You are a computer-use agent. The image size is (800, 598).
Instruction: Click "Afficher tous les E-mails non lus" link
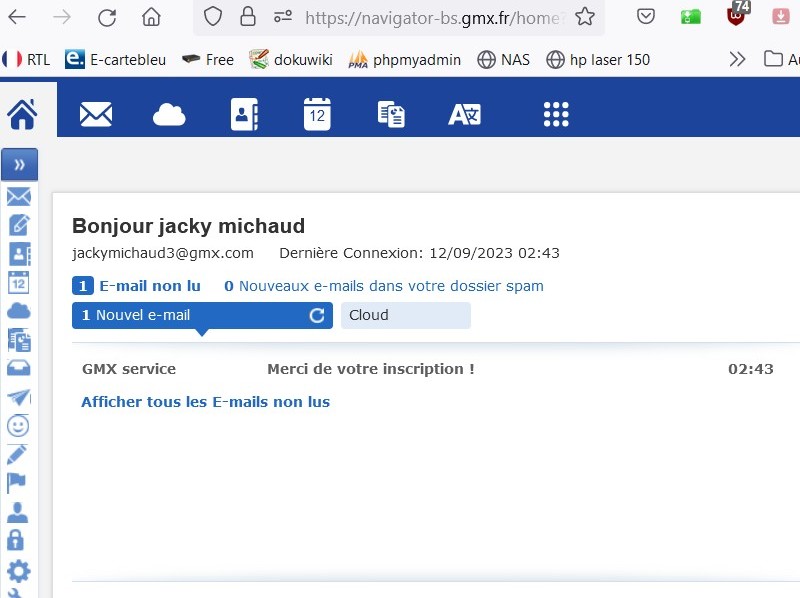point(205,402)
